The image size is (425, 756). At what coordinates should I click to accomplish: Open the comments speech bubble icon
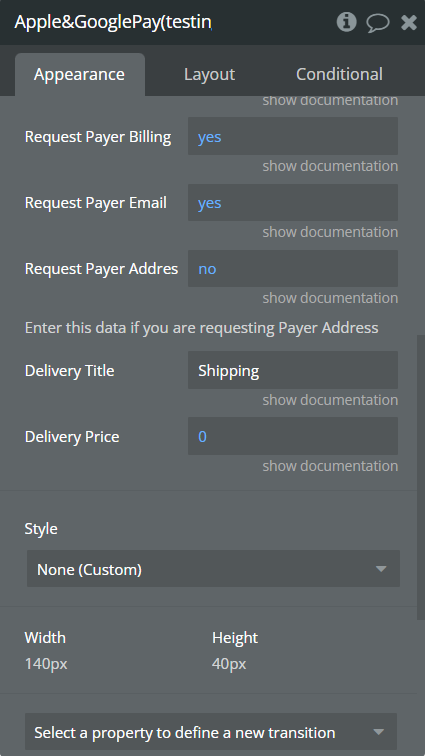378,22
